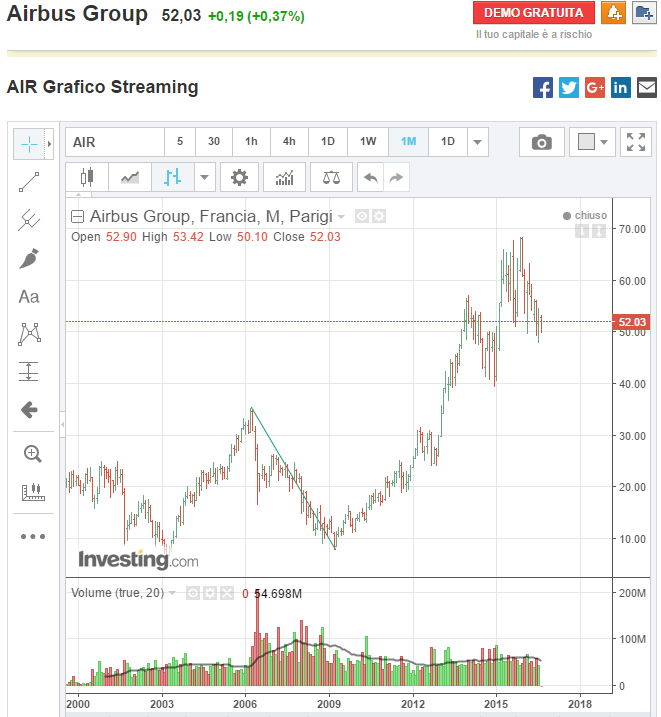
Task: Open compare symbols scale icon
Action: point(331,177)
